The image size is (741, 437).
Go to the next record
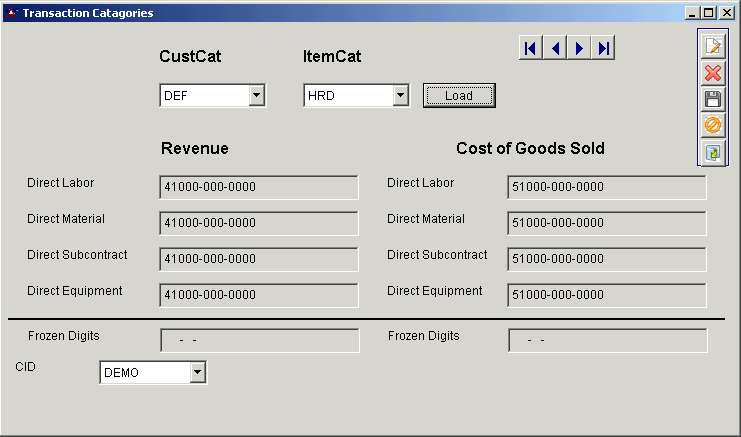[579, 48]
